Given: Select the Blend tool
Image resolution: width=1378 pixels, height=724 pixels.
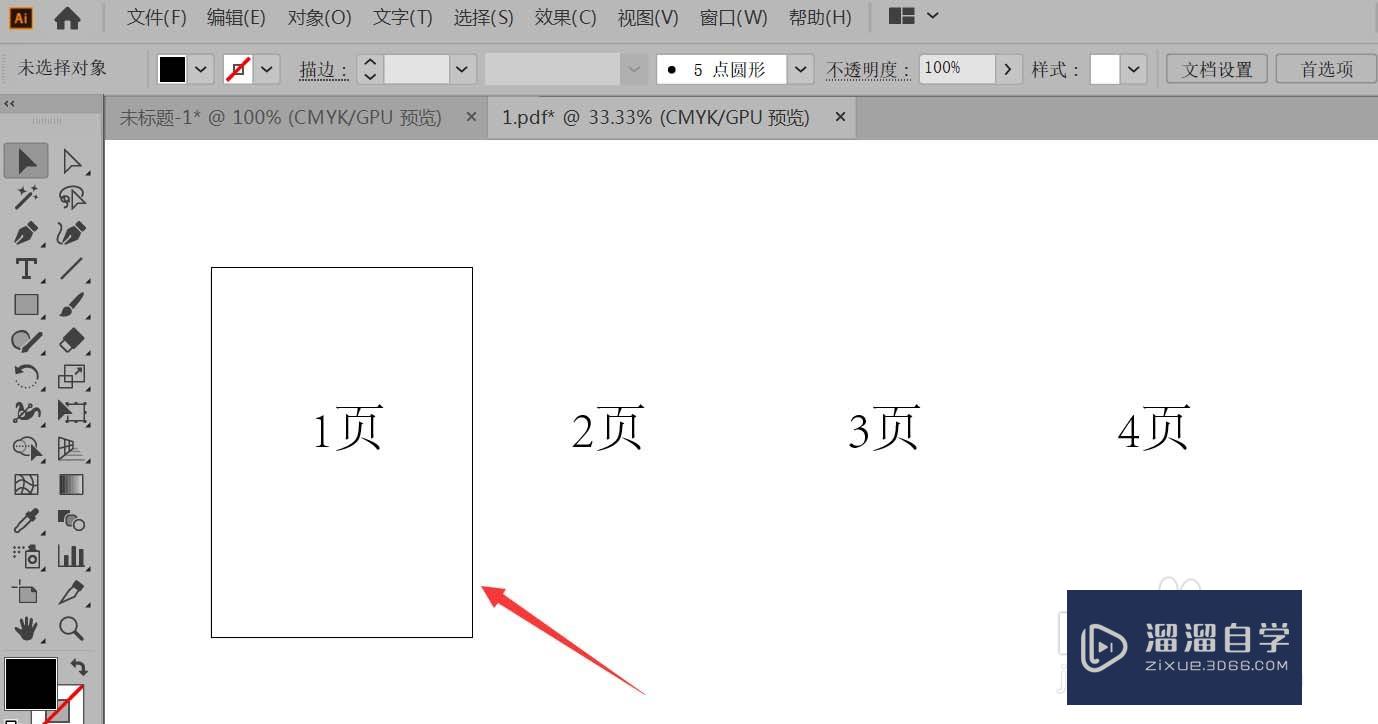Looking at the screenshot, I should (72, 520).
